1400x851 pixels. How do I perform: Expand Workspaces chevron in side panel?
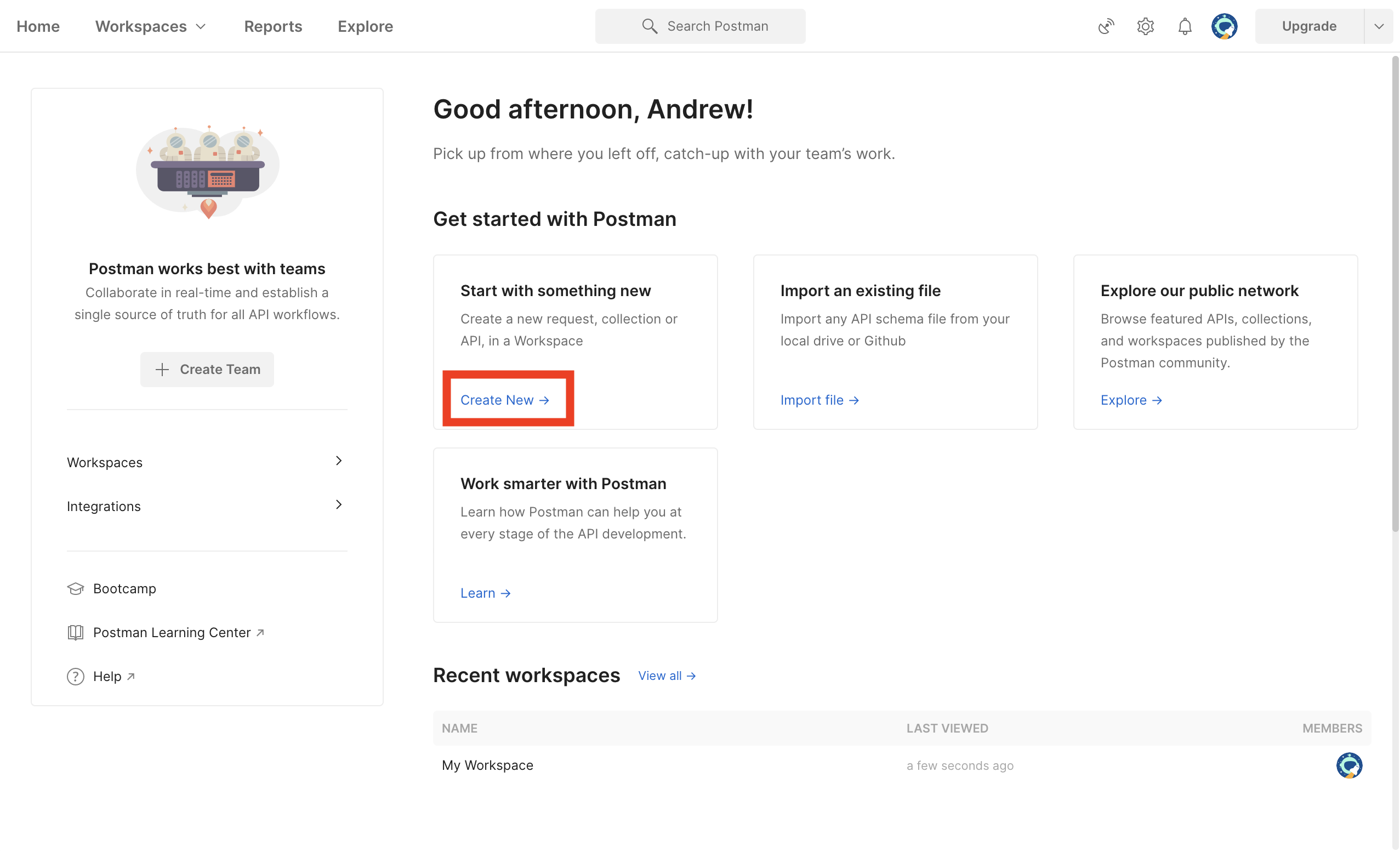(x=339, y=461)
